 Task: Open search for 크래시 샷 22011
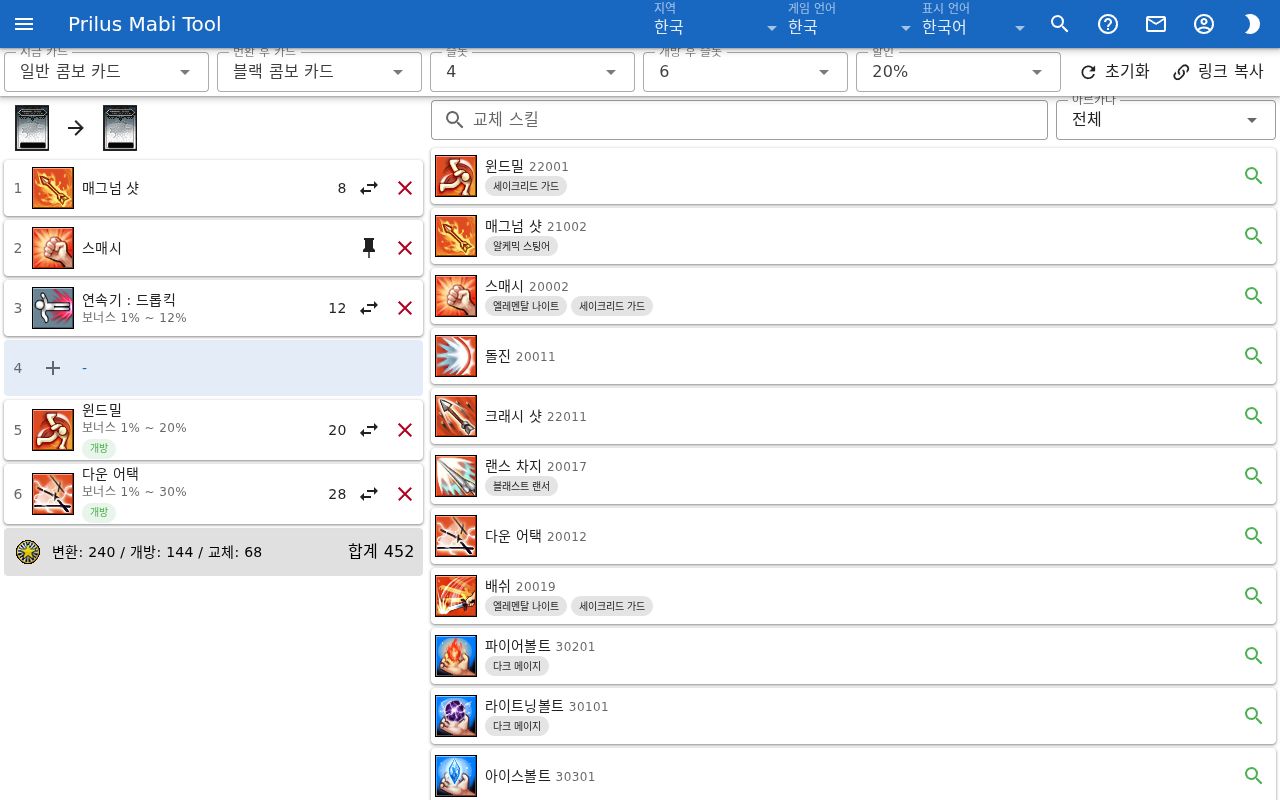1253,416
